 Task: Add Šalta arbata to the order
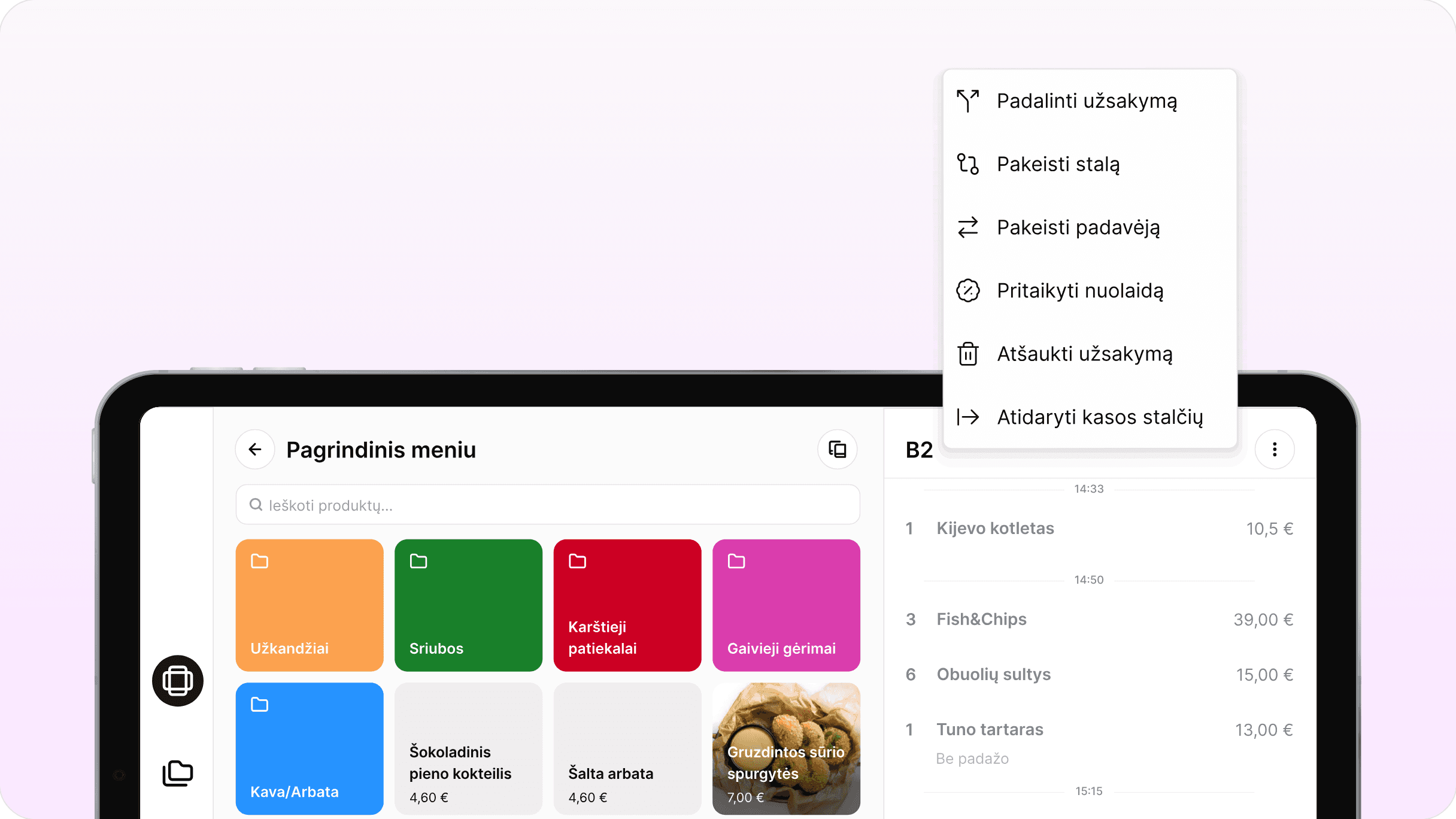627,748
